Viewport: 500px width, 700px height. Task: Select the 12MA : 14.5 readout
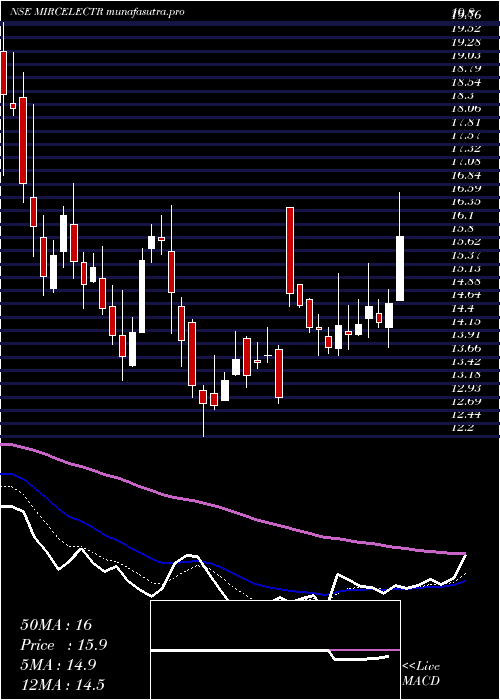coord(63,685)
